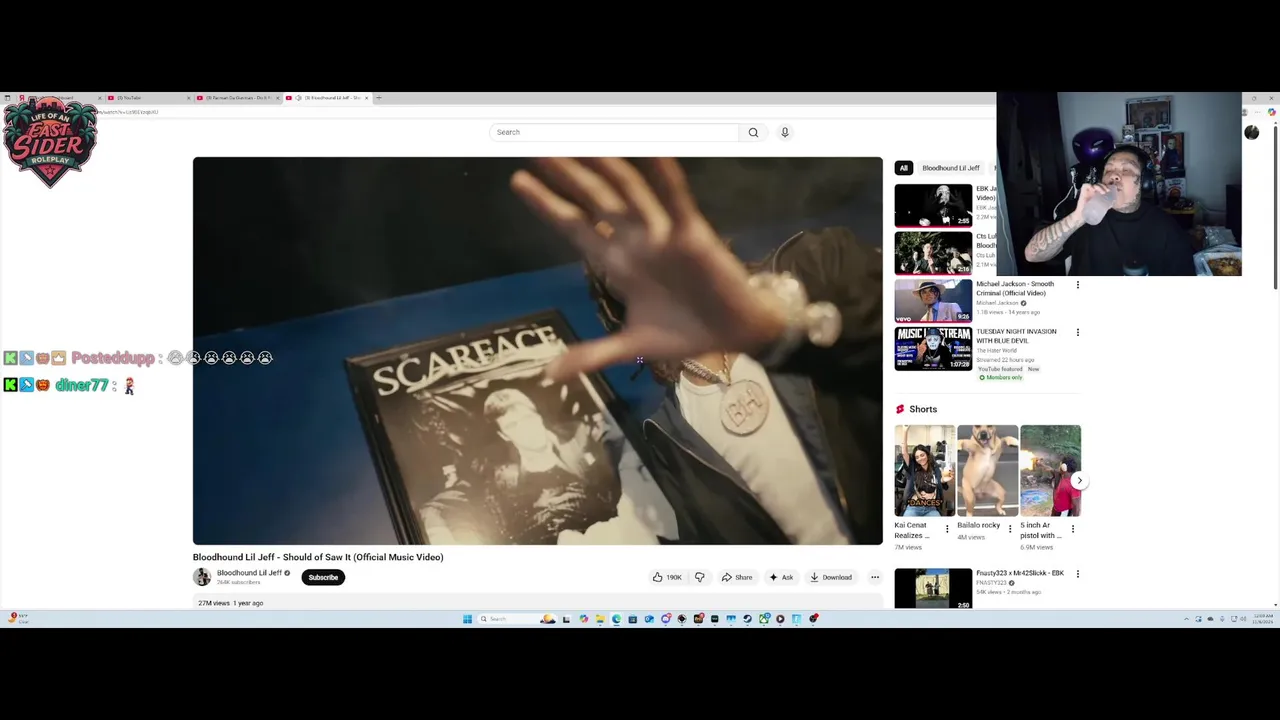Click the 'Shorts' section heading
This screenshot has height=720, width=1280.
coord(923,409)
